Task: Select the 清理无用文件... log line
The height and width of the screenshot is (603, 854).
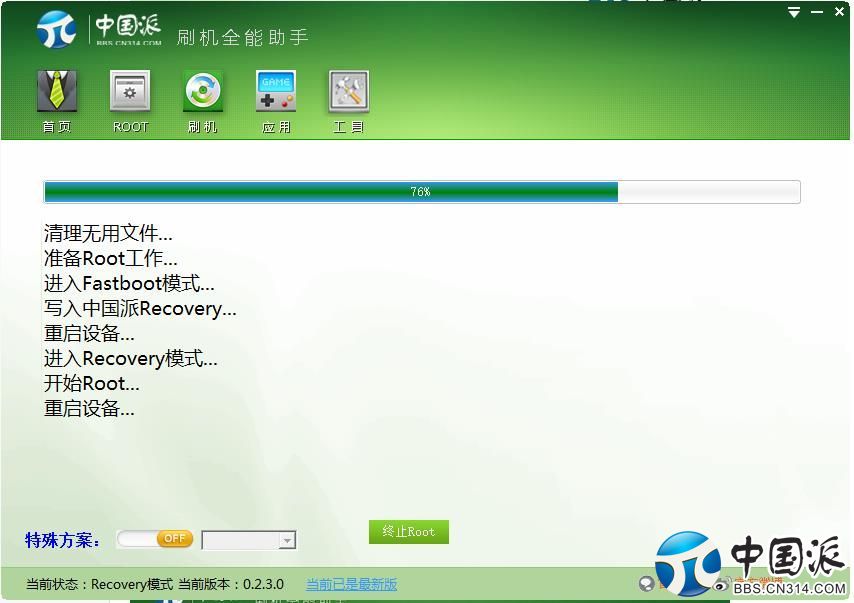Action: (x=108, y=233)
